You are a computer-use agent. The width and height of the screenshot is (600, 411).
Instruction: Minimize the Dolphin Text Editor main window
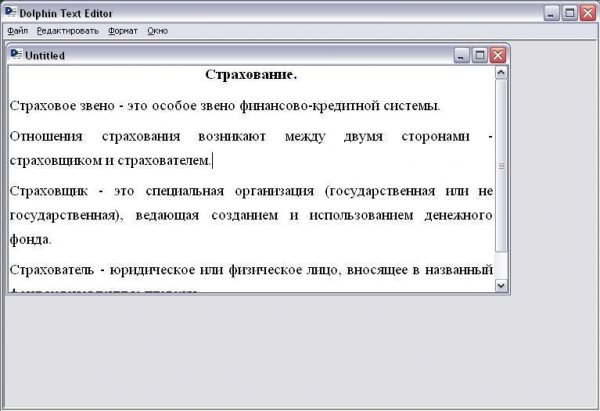(x=551, y=13)
